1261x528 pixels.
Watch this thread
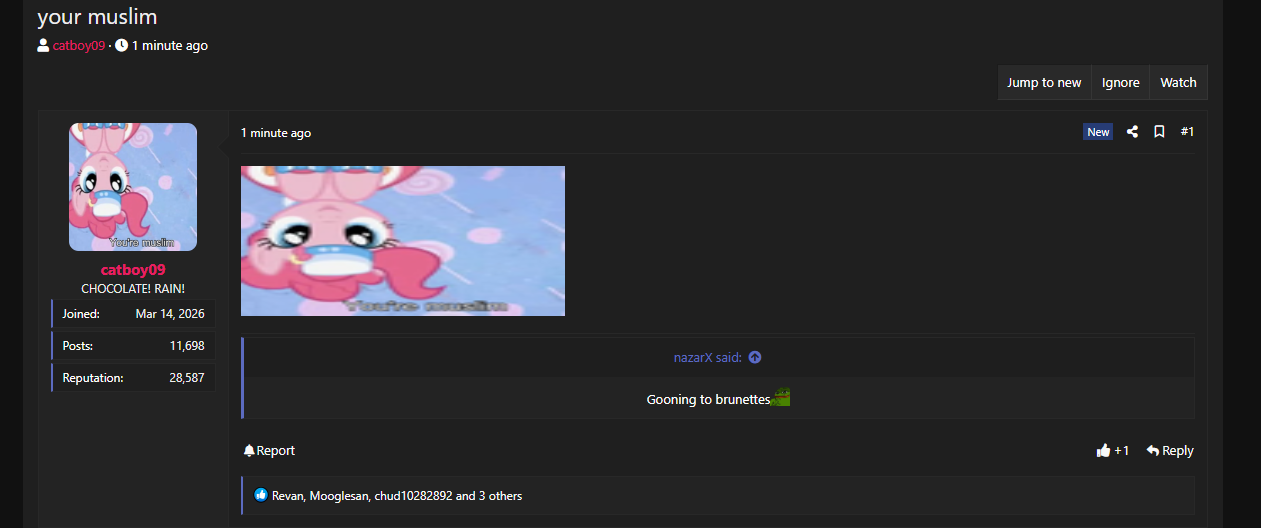1178,83
